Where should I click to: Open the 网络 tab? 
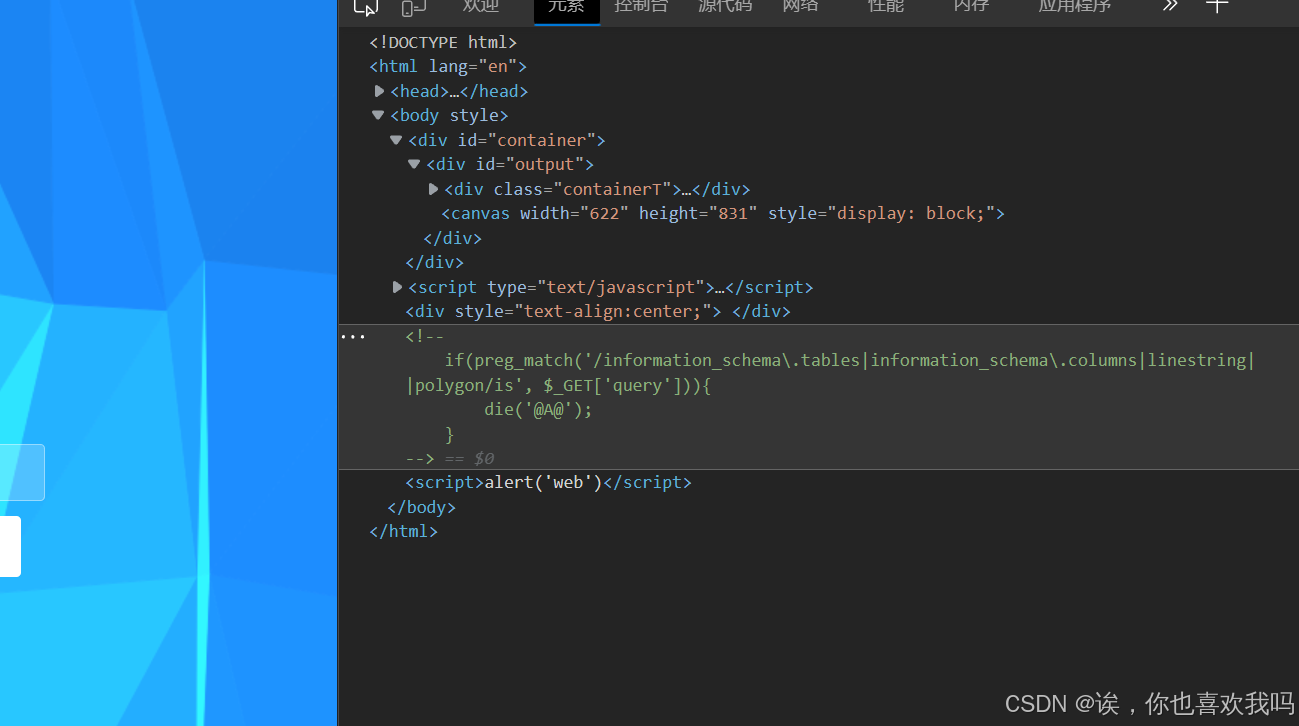pyautogui.click(x=800, y=6)
